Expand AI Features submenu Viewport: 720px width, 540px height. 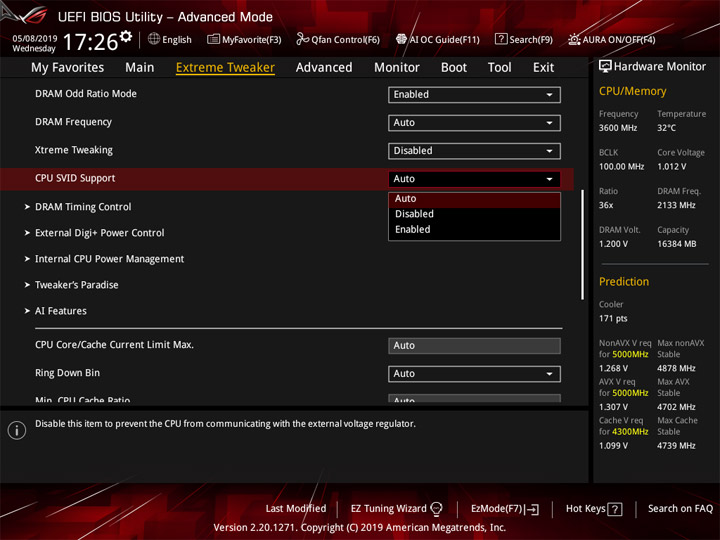pos(61,311)
